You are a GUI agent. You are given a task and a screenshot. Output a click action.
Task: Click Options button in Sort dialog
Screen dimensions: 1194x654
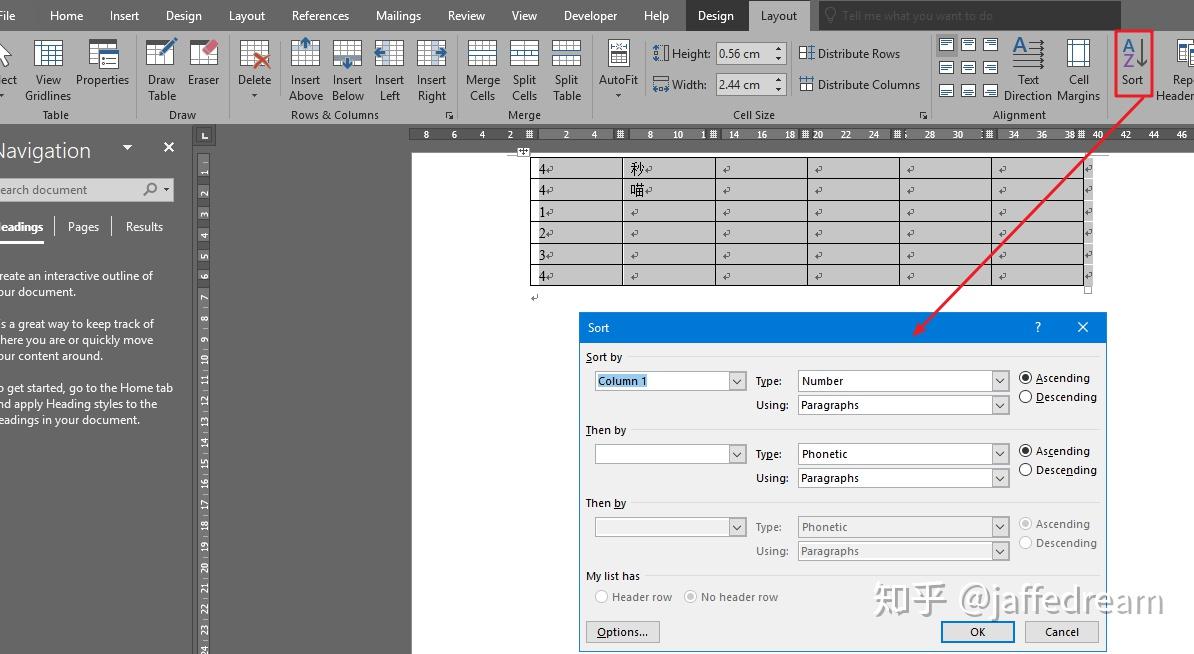point(622,632)
